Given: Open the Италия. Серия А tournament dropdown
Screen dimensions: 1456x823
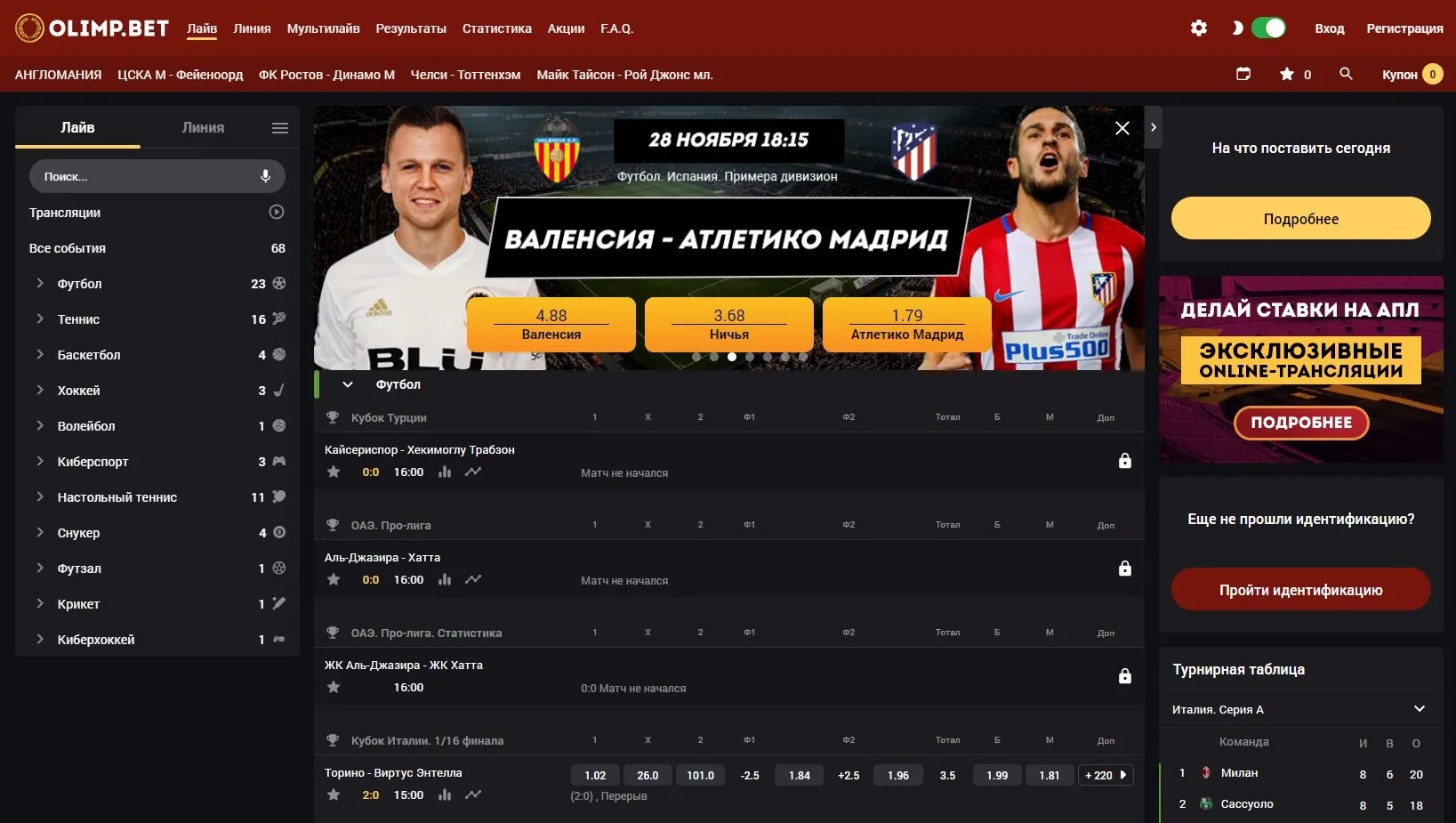Looking at the screenshot, I should pyautogui.click(x=1420, y=709).
